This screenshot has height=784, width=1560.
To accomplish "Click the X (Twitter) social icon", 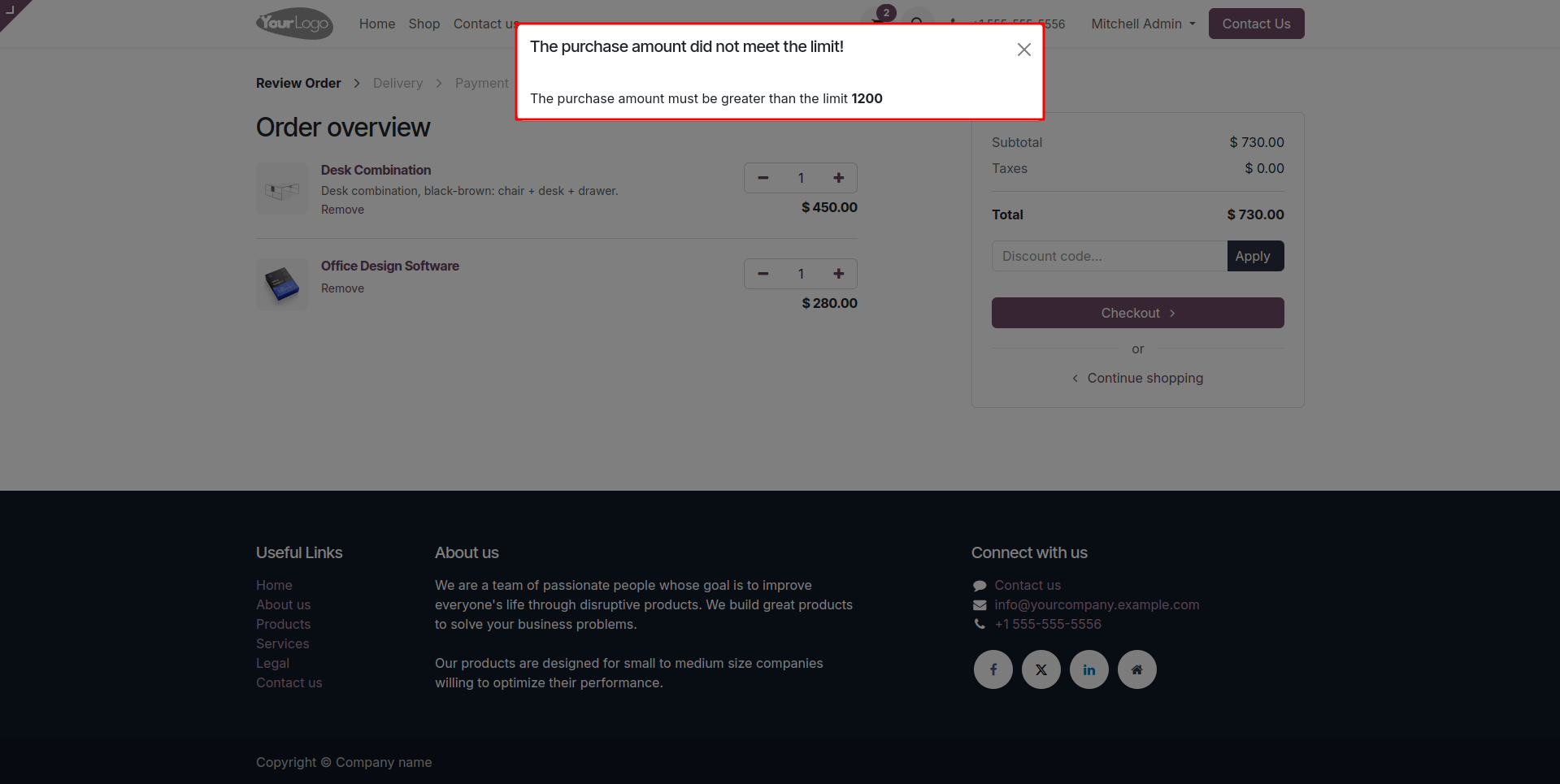I will click(x=1041, y=669).
